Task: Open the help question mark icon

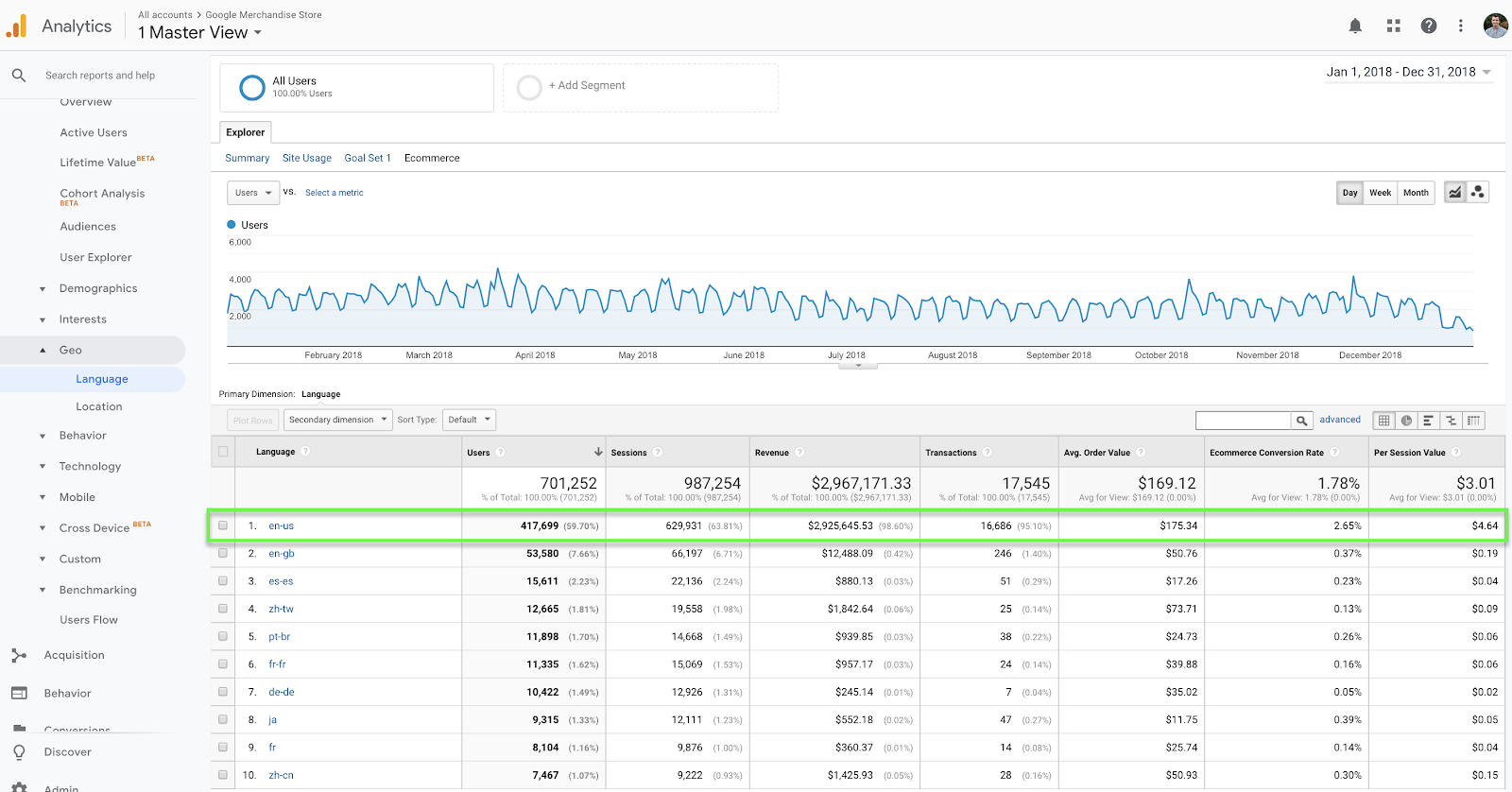Action: click(x=1429, y=26)
